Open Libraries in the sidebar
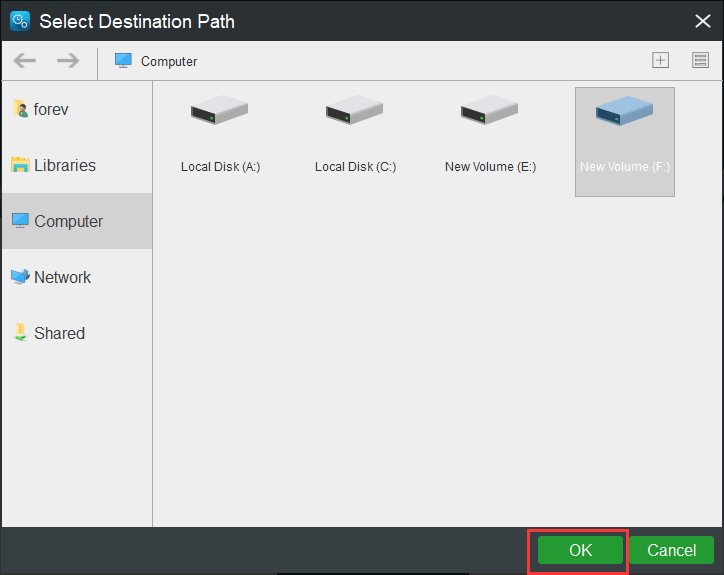724x575 pixels. point(77,165)
